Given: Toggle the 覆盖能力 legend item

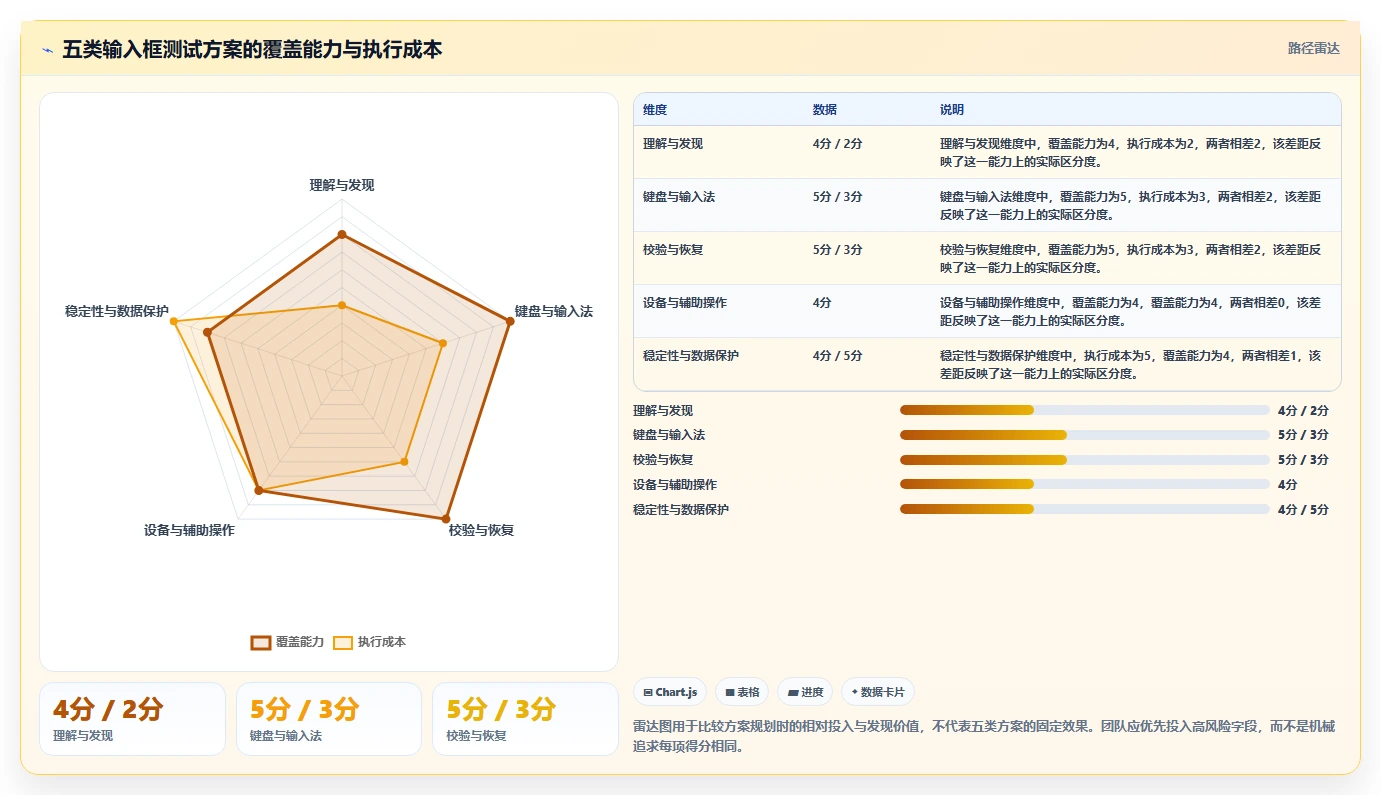Looking at the screenshot, I should click(x=287, y=642).
